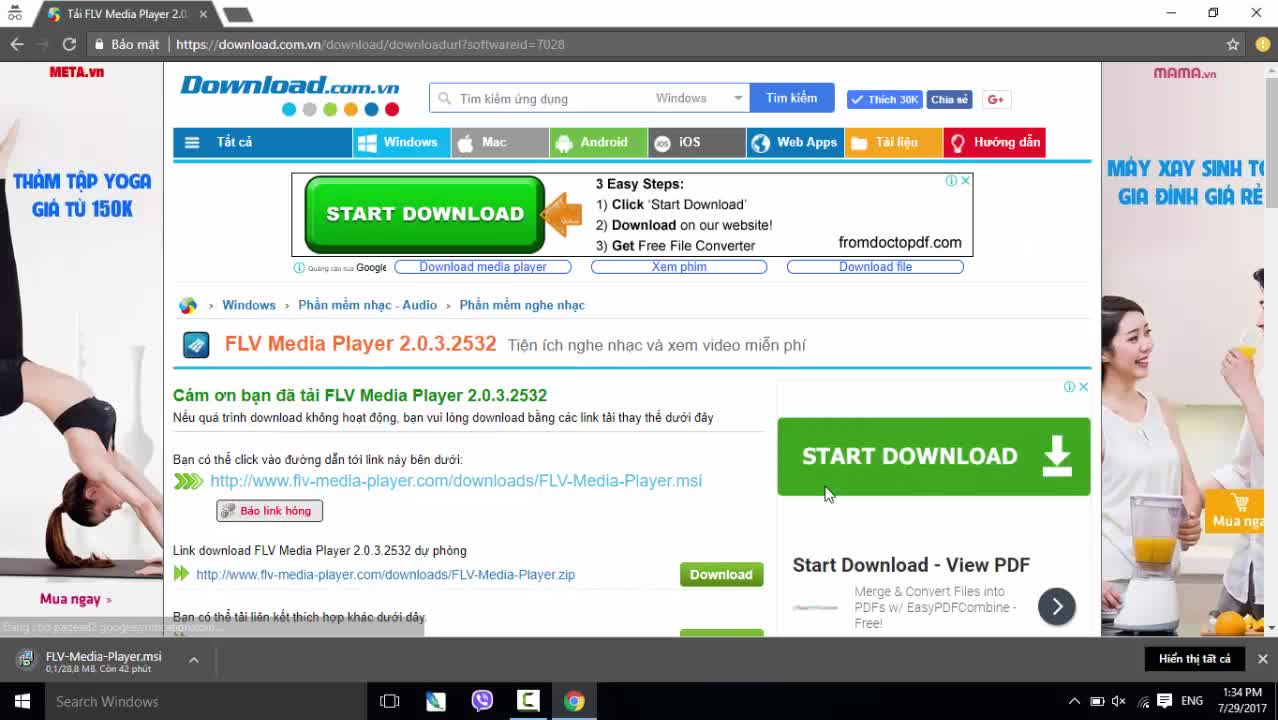Click the browser address bar URL

[x=370, y=44]
